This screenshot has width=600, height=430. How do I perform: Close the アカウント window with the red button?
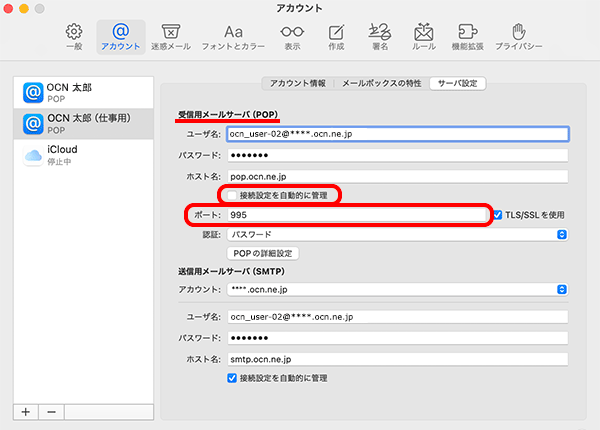tap(8, 8)
